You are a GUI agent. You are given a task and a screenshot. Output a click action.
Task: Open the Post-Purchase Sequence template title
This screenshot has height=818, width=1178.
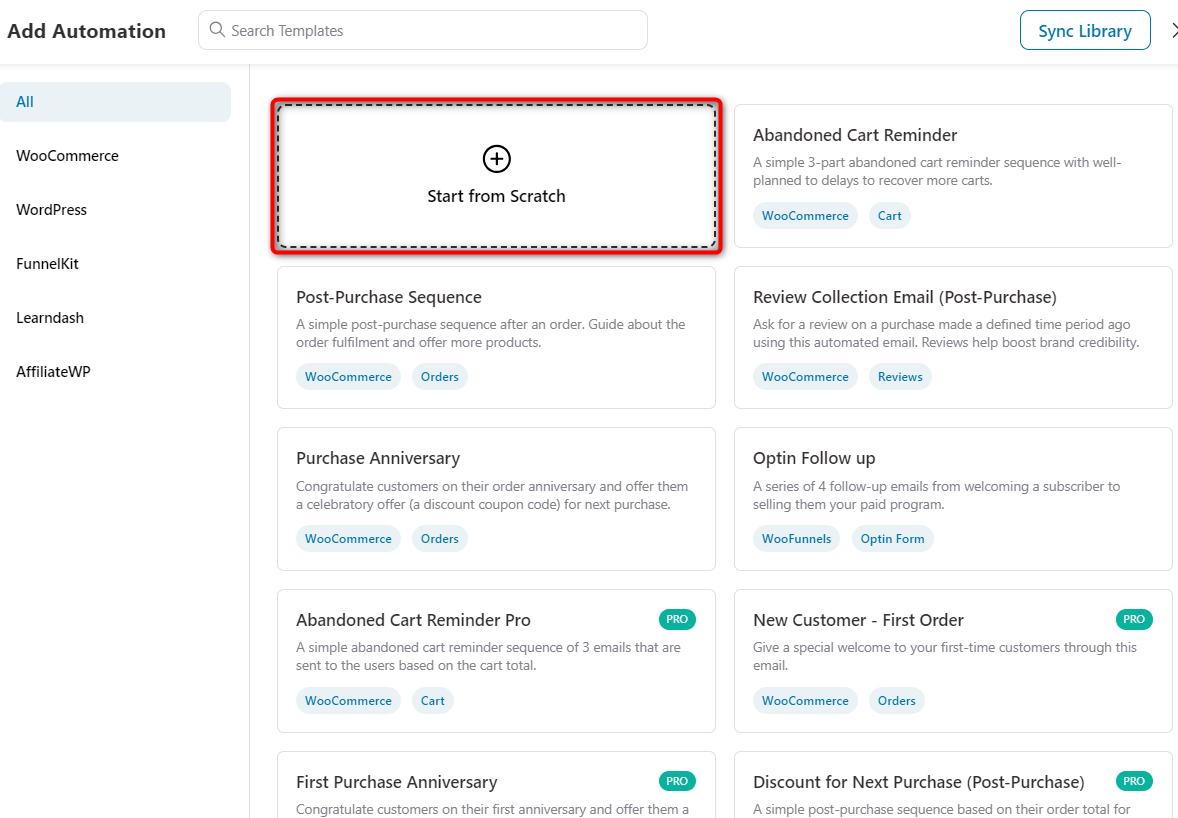[x=388, y=297]
